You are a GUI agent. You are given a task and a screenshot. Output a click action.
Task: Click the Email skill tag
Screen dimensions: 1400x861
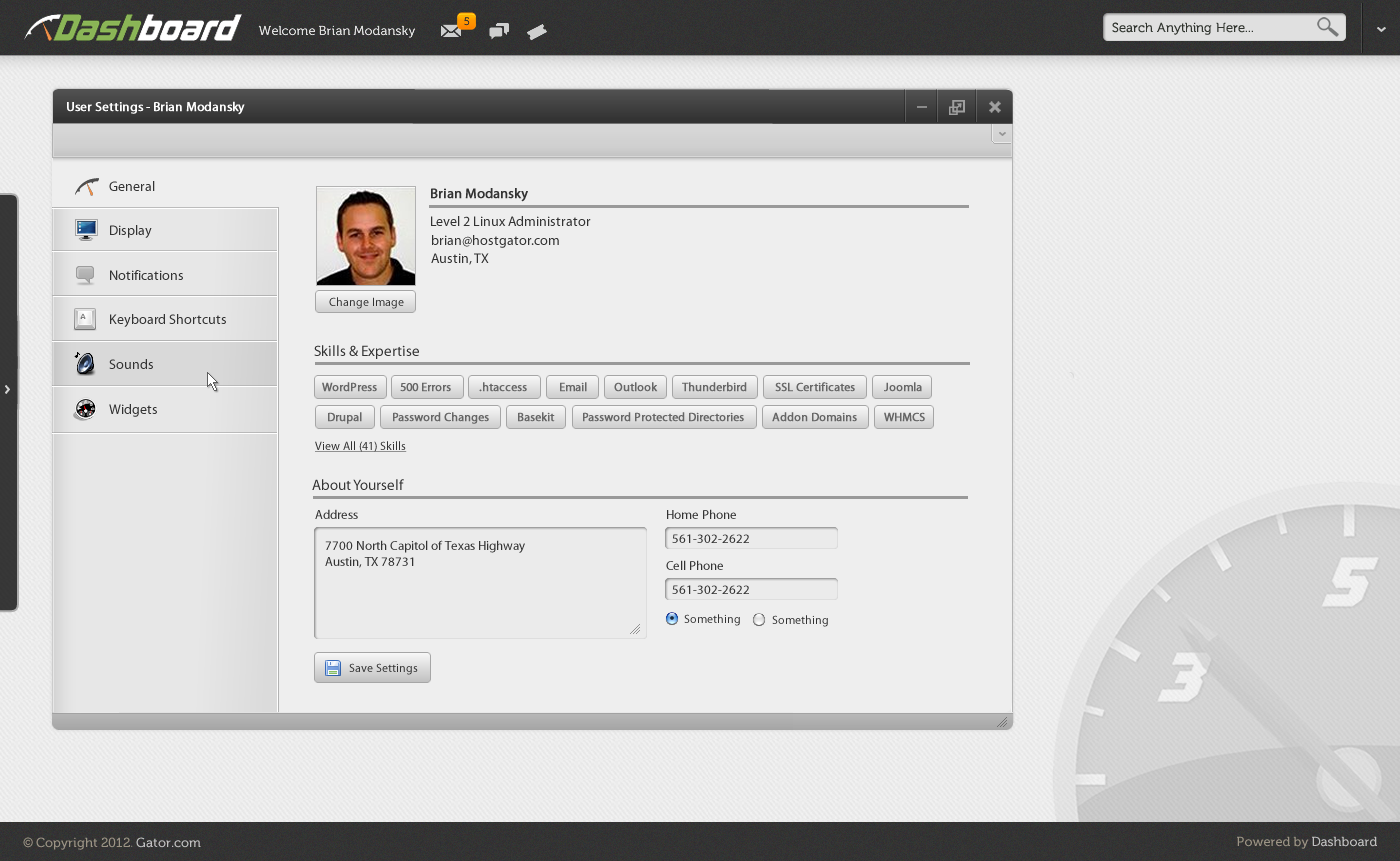click(x=573, y=387)
